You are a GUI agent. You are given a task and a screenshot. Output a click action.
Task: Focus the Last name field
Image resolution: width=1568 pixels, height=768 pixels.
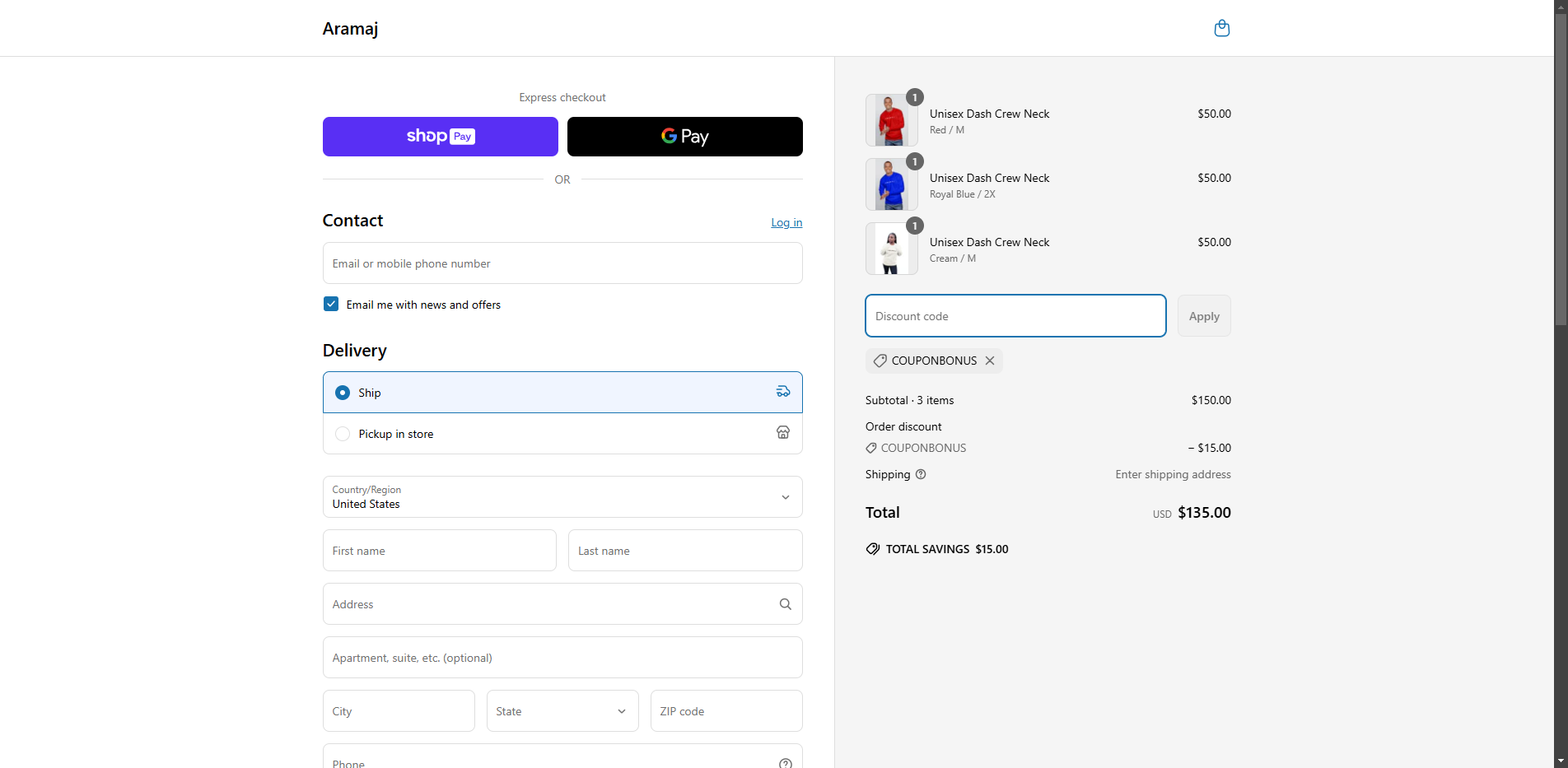[x=685, y=551]
